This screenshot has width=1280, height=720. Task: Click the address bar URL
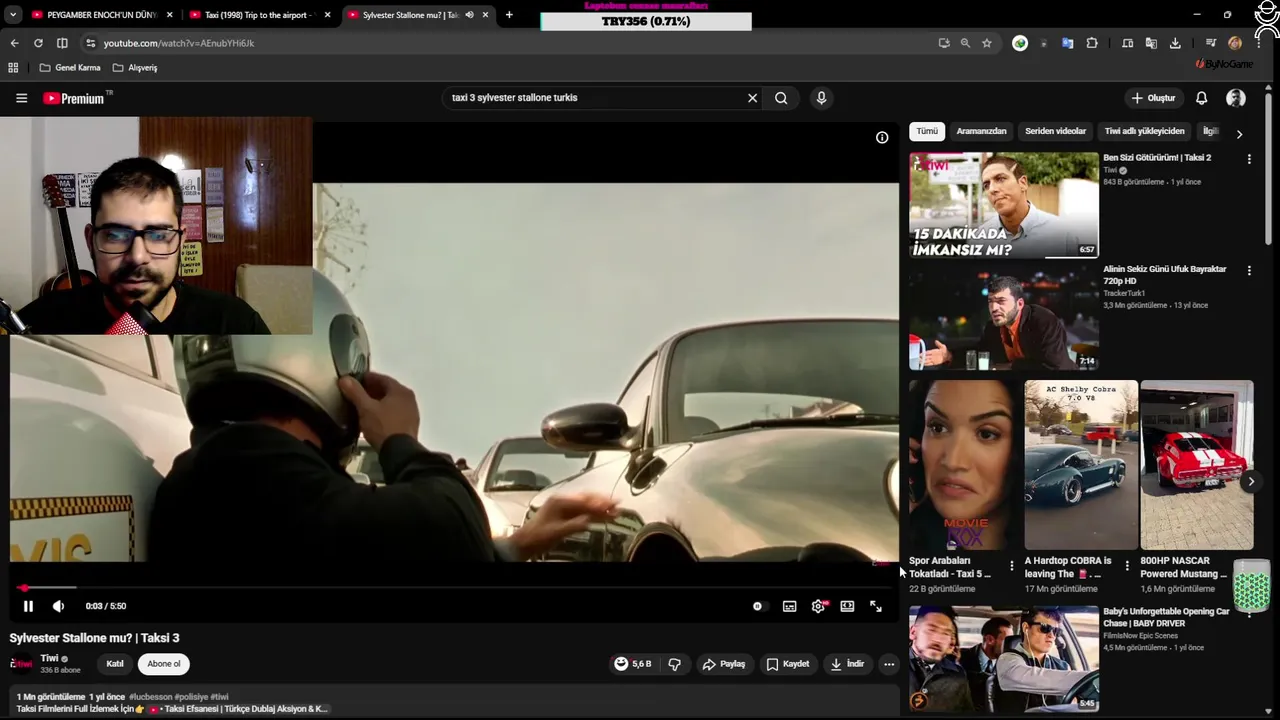pyautogui.click(x=179, y=43)
